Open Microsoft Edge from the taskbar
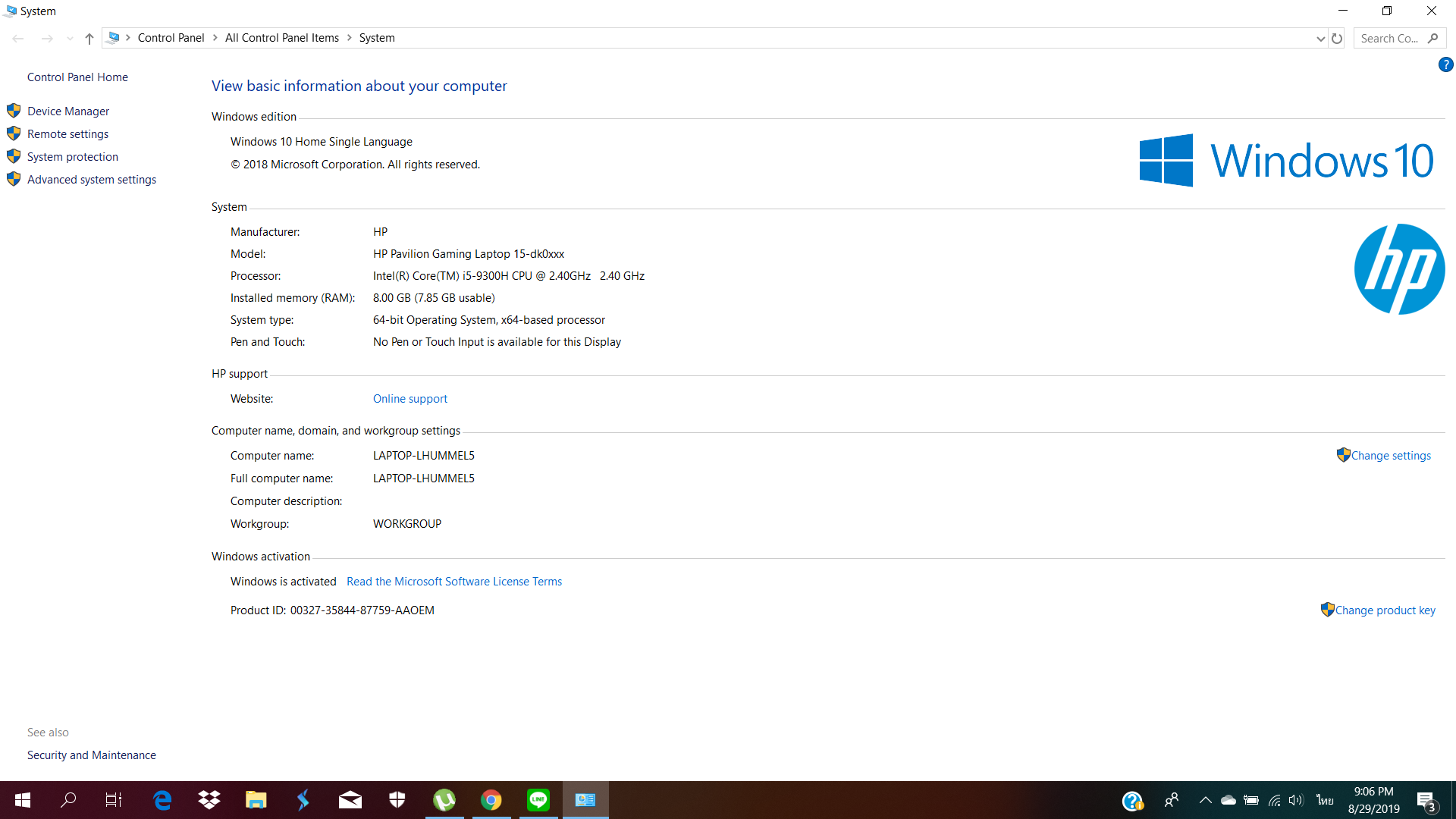 (162, 800)
